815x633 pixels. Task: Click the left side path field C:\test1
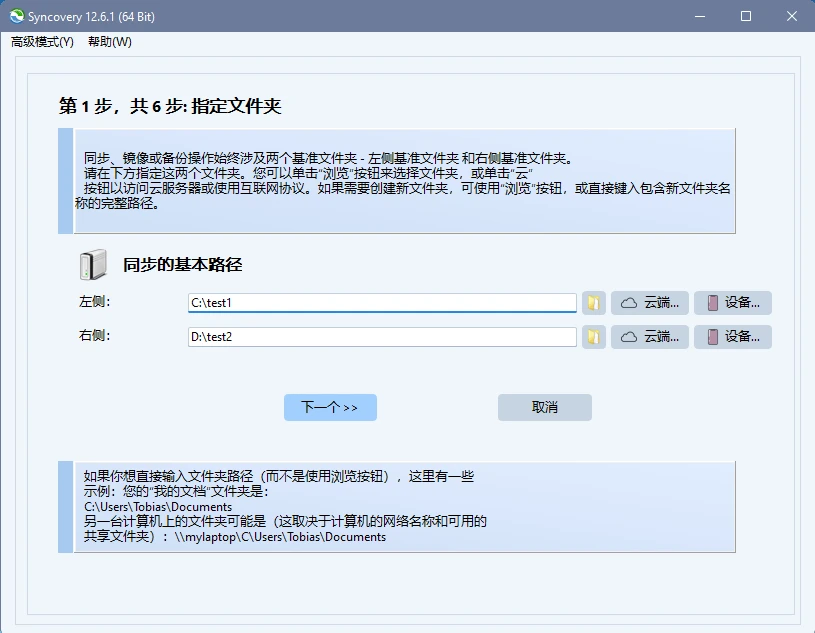pyautogui.click(x=382, y=302)
